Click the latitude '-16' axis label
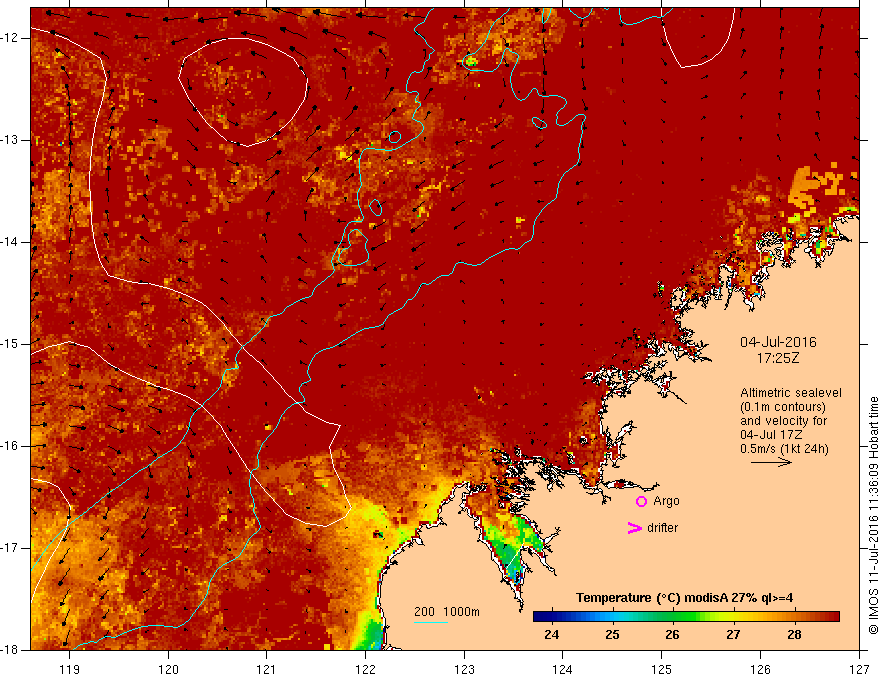The height and width of the screenshot is (680, 880). pyautogui.click(x=10, y=446)
